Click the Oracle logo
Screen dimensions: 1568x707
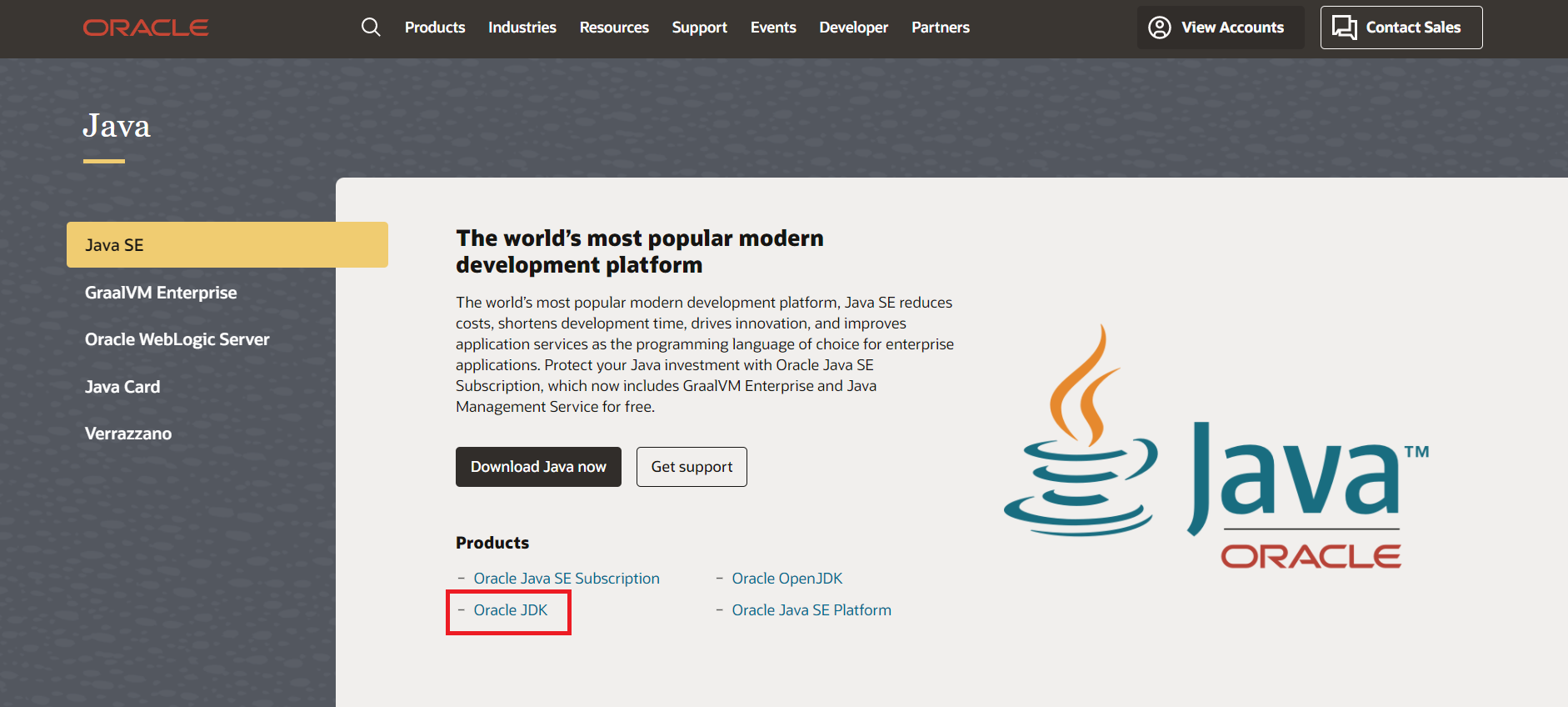pyautogui.click(x=146, y=28)
